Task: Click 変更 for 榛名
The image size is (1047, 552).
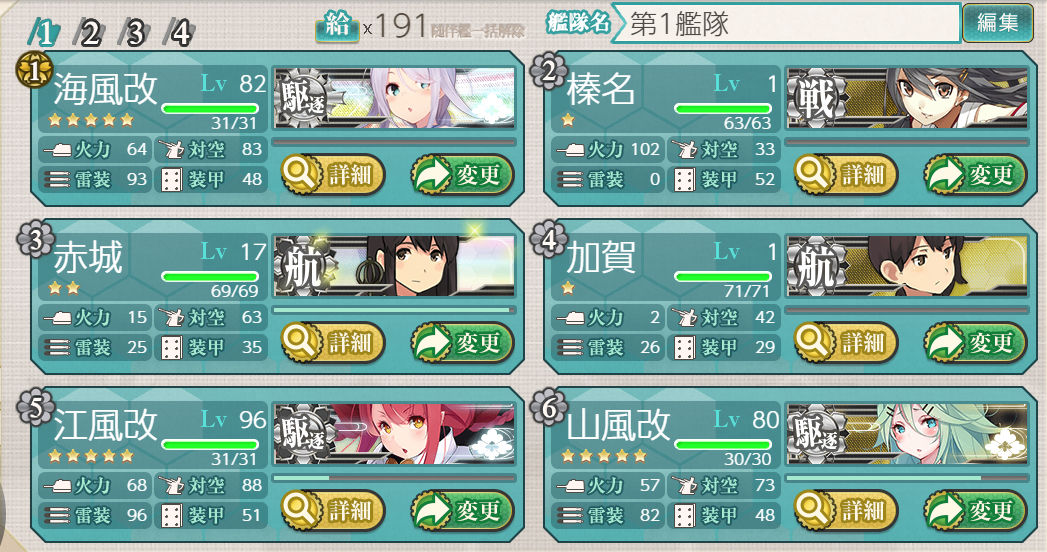Action: click(976, 175)
